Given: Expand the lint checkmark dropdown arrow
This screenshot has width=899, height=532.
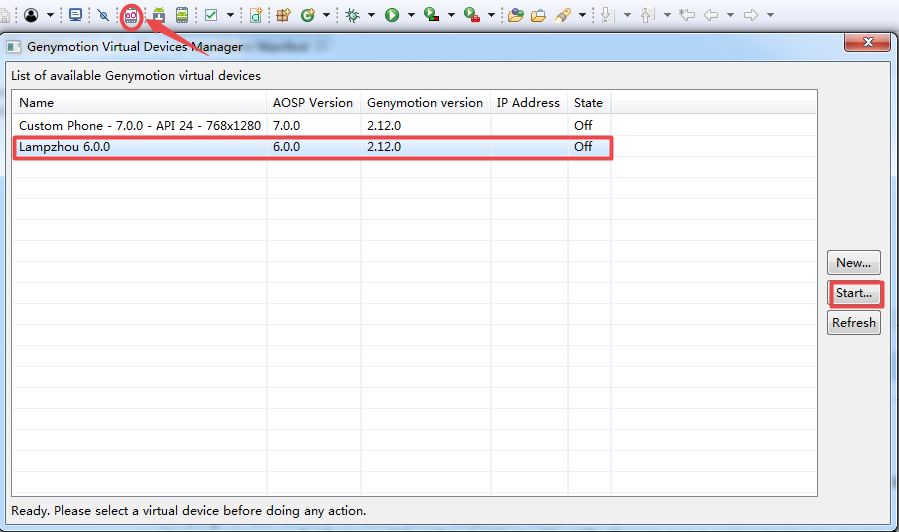Looking at the screenshot, I should coord(230,15).
